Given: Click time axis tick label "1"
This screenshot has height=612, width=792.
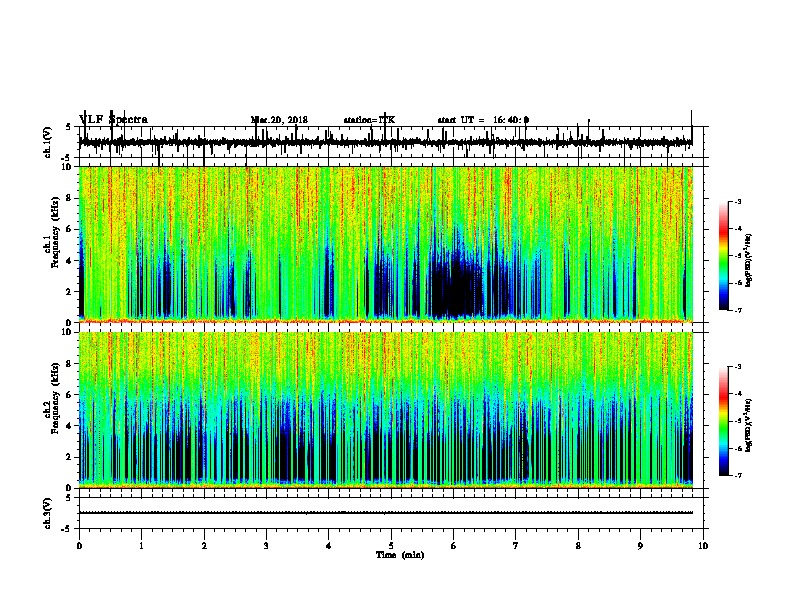Looking at the screenshot, I should click(141, 546).
